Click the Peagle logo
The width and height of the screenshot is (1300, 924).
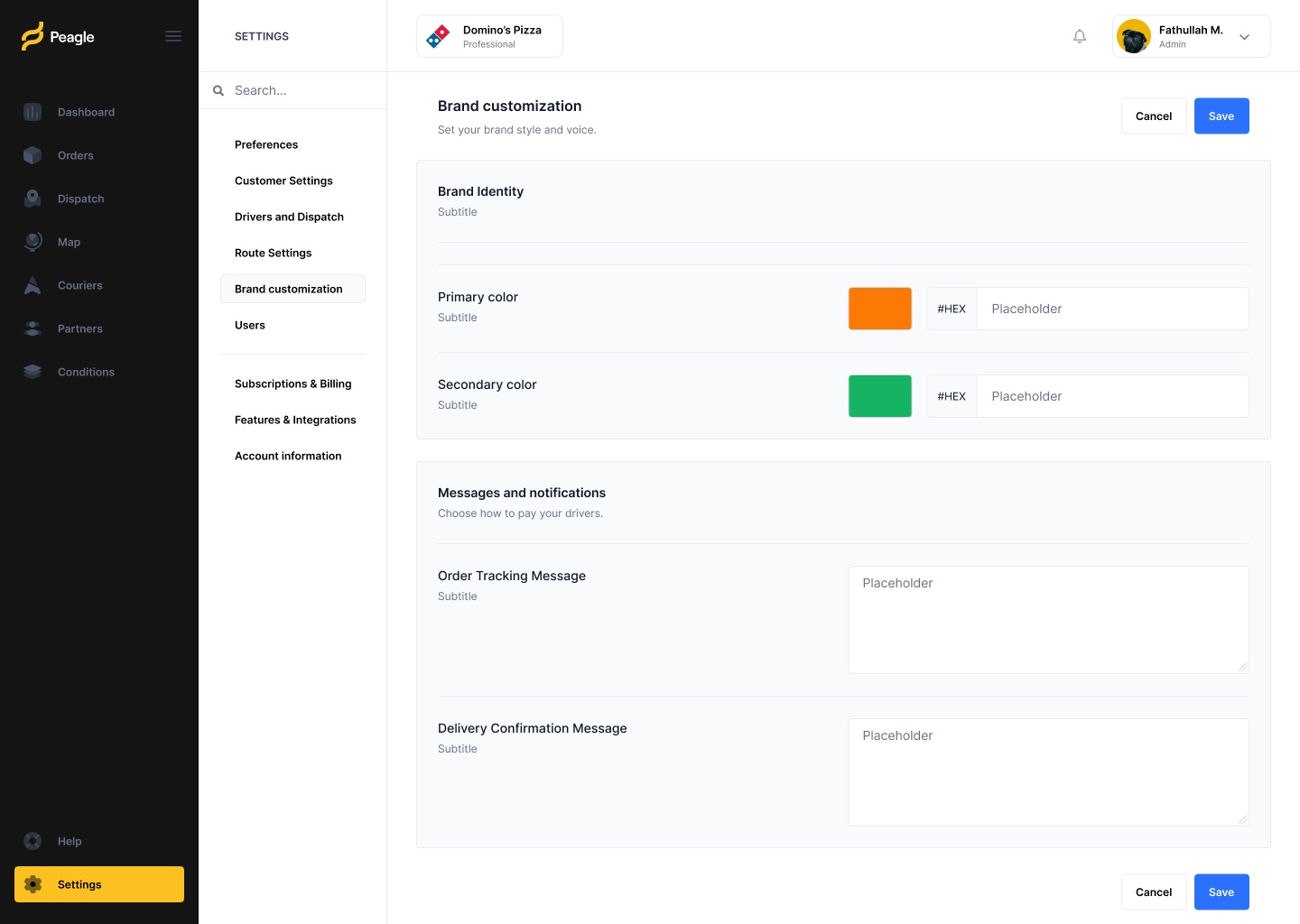[58, 36]
